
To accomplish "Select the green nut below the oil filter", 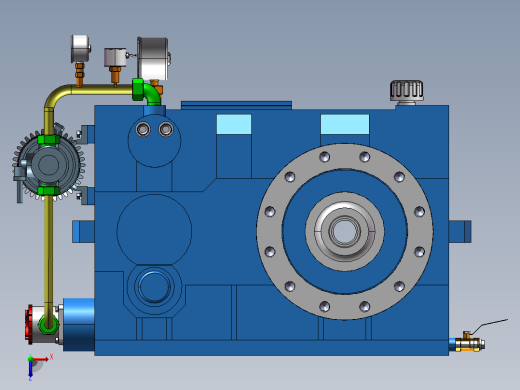I will tap(49, 191).
